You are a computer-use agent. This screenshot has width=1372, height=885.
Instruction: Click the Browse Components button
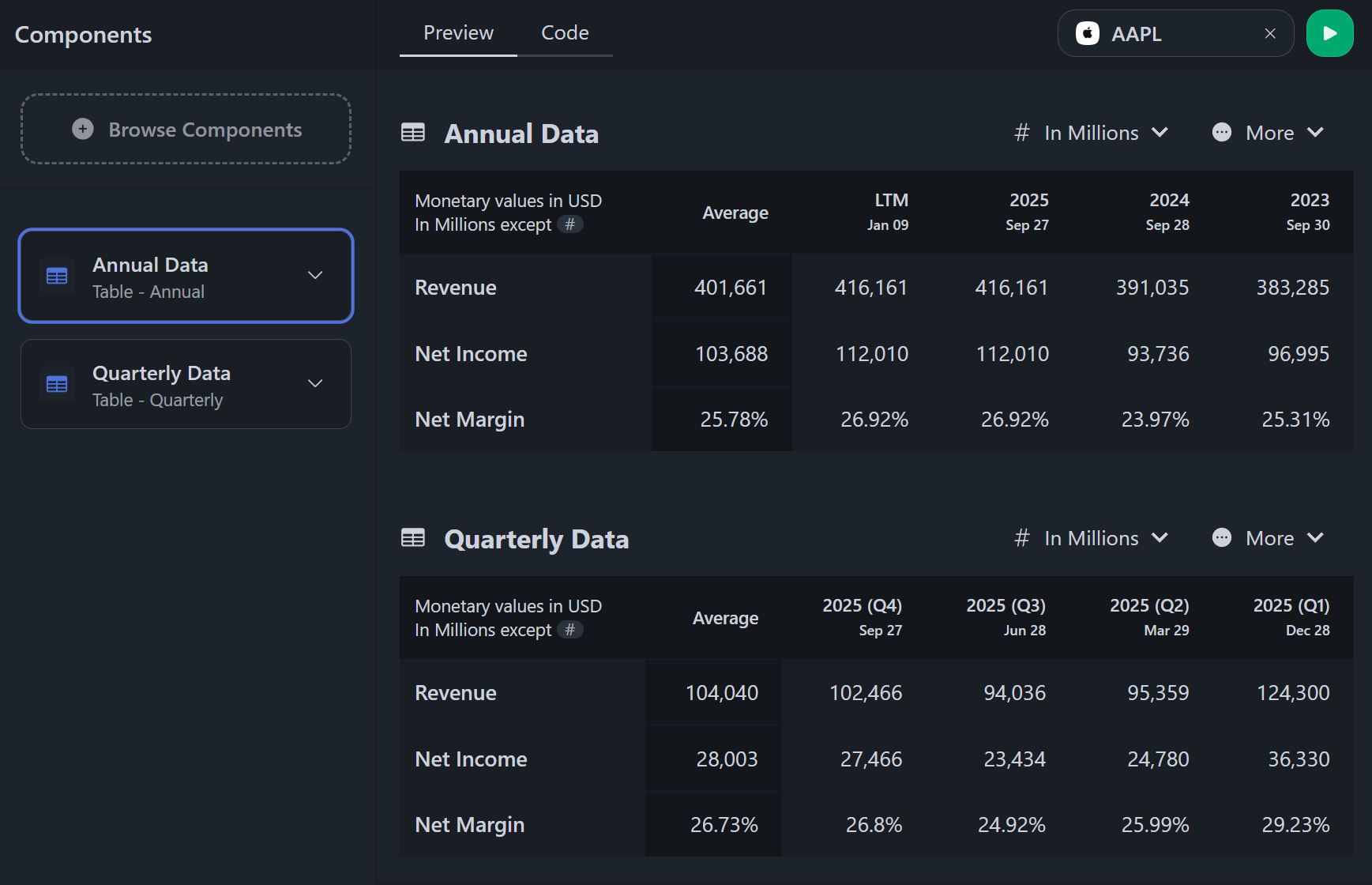point(186,129)
